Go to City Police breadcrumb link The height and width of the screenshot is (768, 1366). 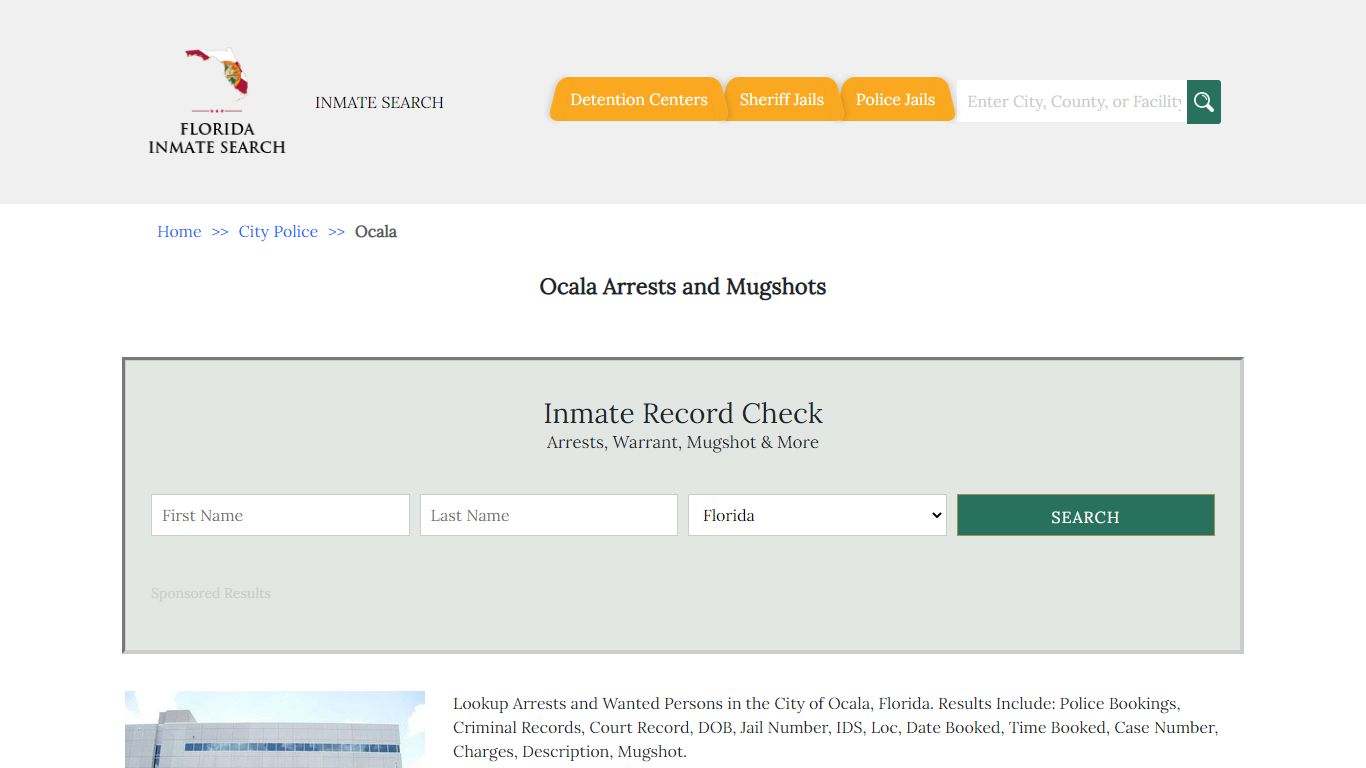coord(278,231)
